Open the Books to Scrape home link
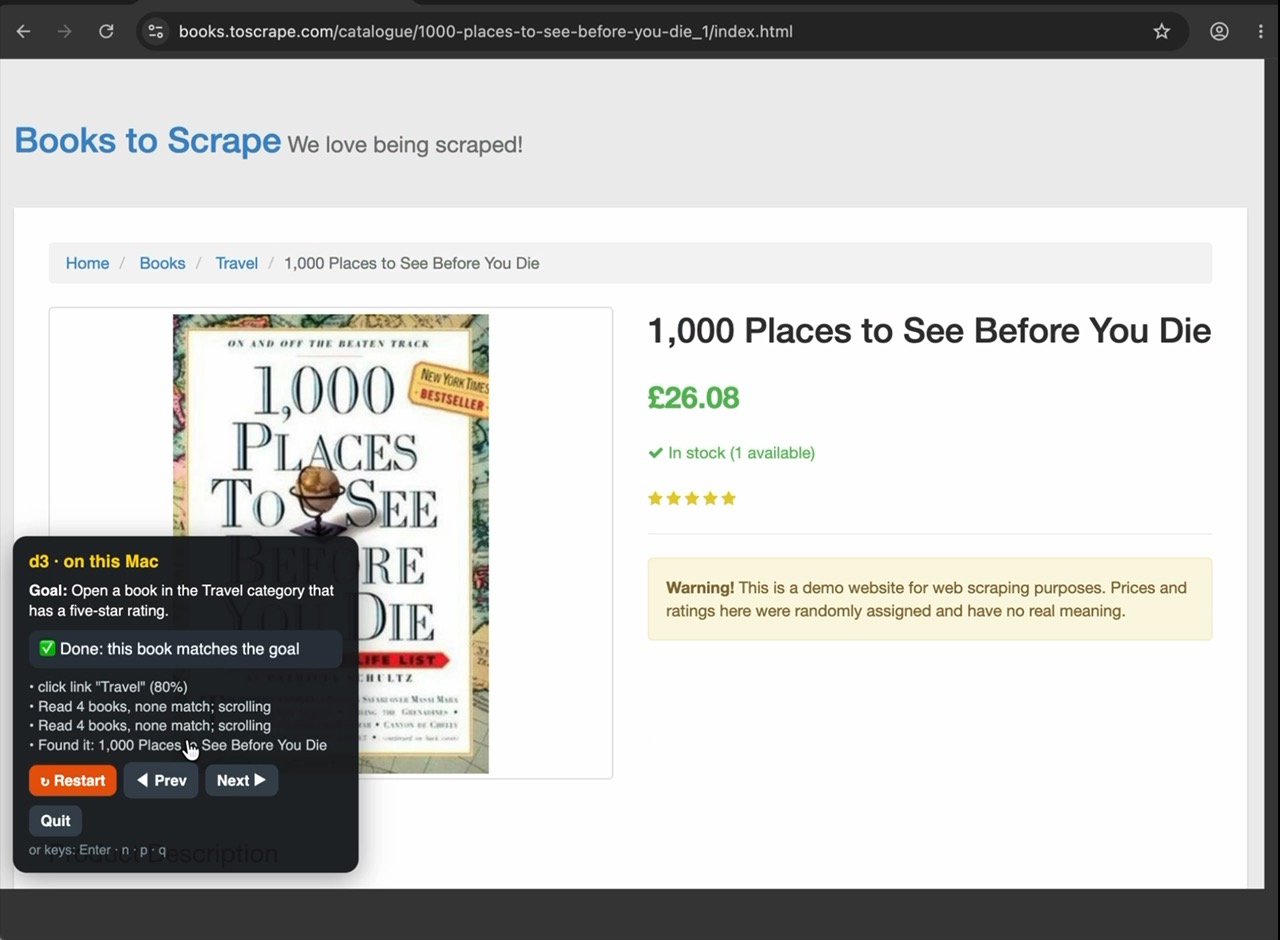Viewport: 1280px width, 940px height. (x=147, y=141)
